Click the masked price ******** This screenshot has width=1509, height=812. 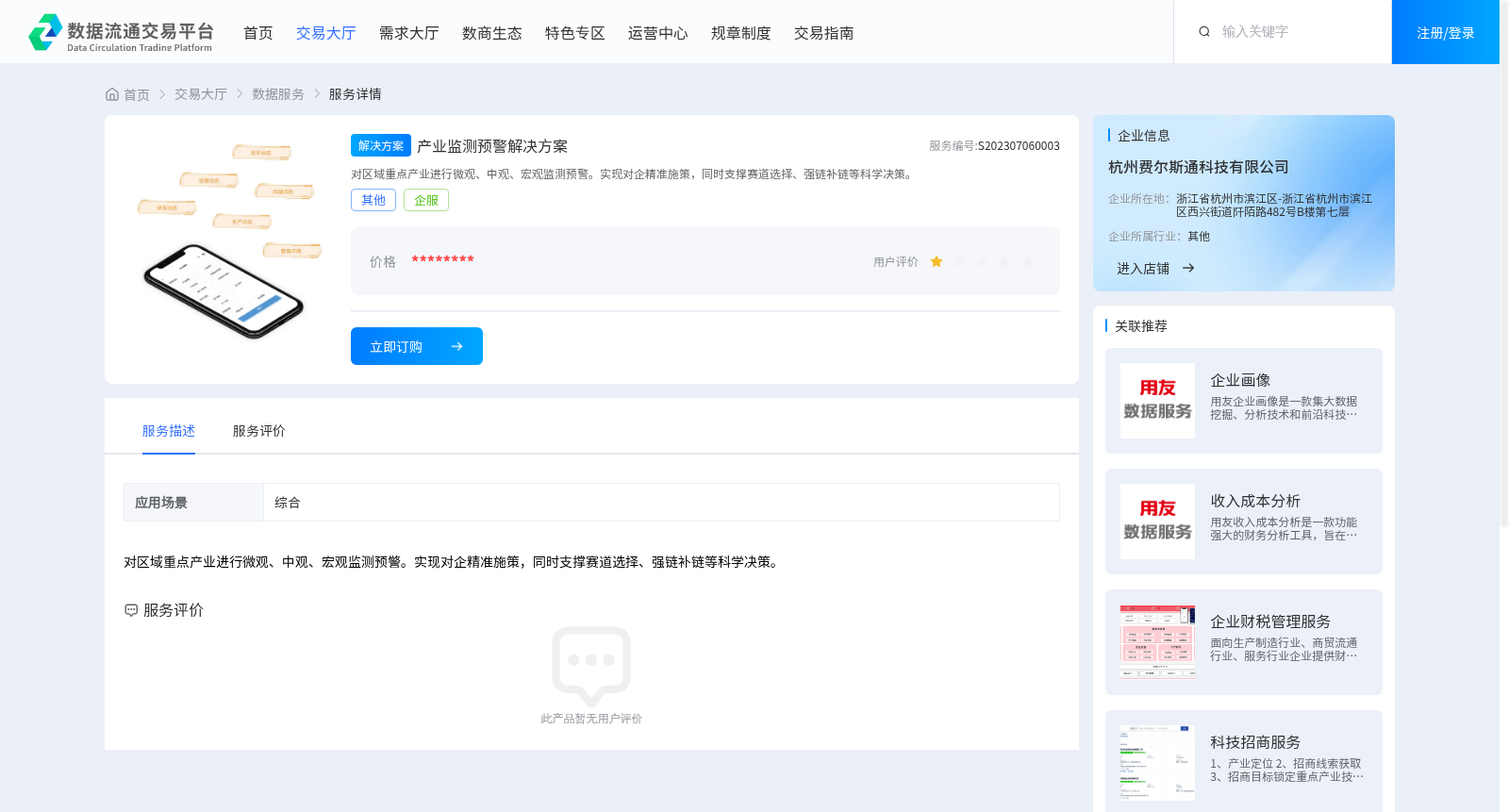click(442, 260)
